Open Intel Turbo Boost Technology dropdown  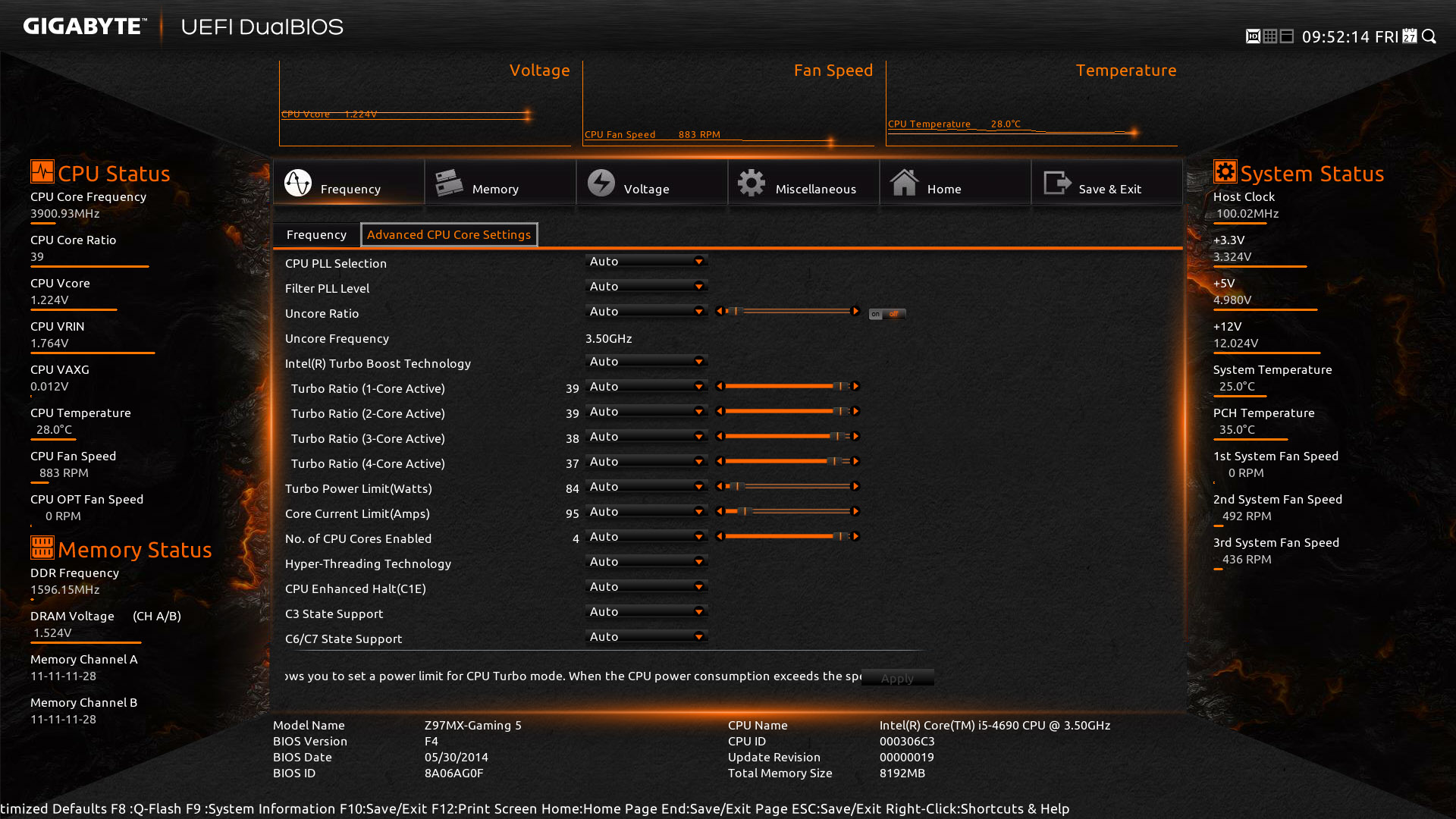(646, 362)
